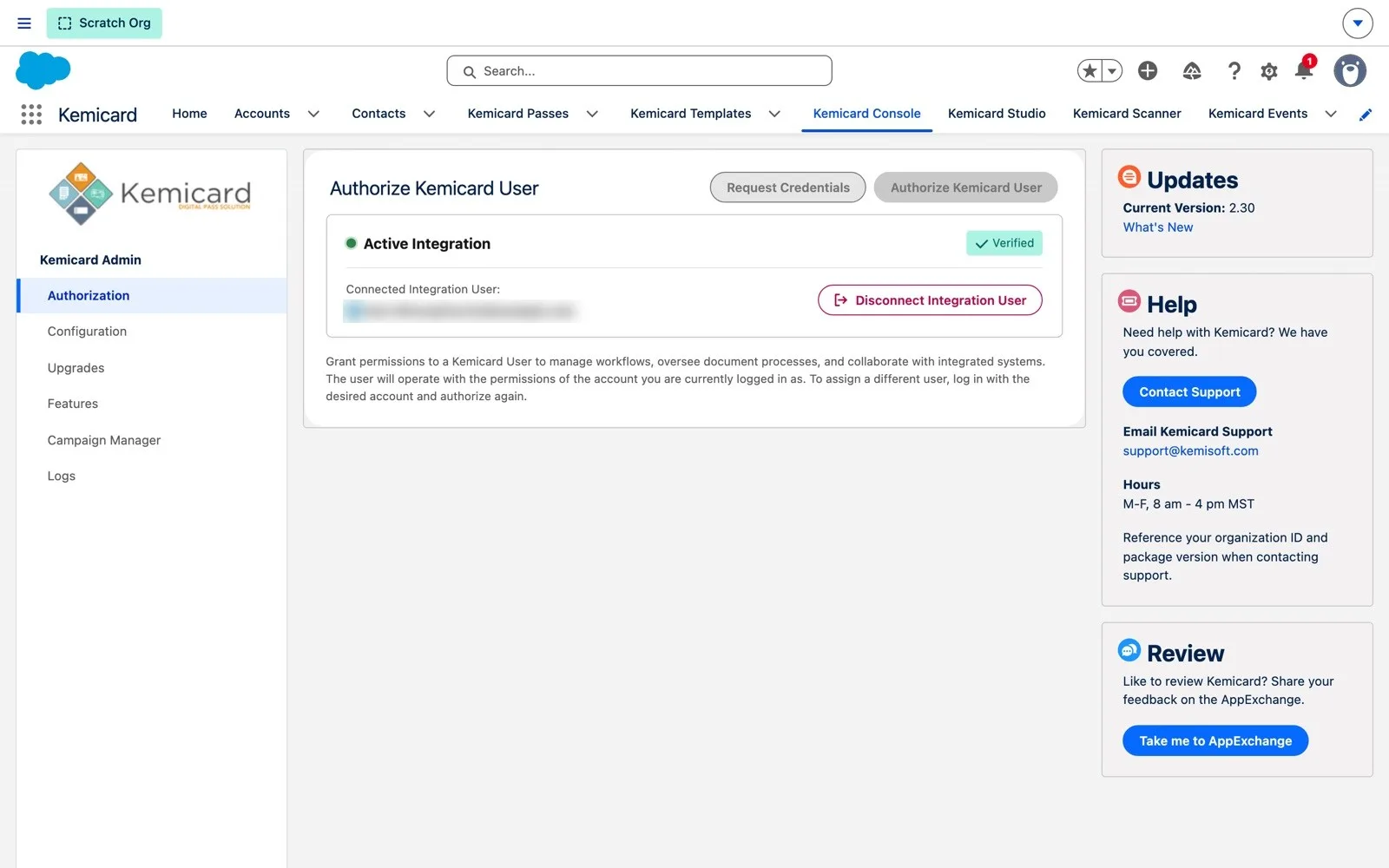Click Take me to AppExchange button
The width and height of the screenshot is (1389, 868).
(1215, 740)
